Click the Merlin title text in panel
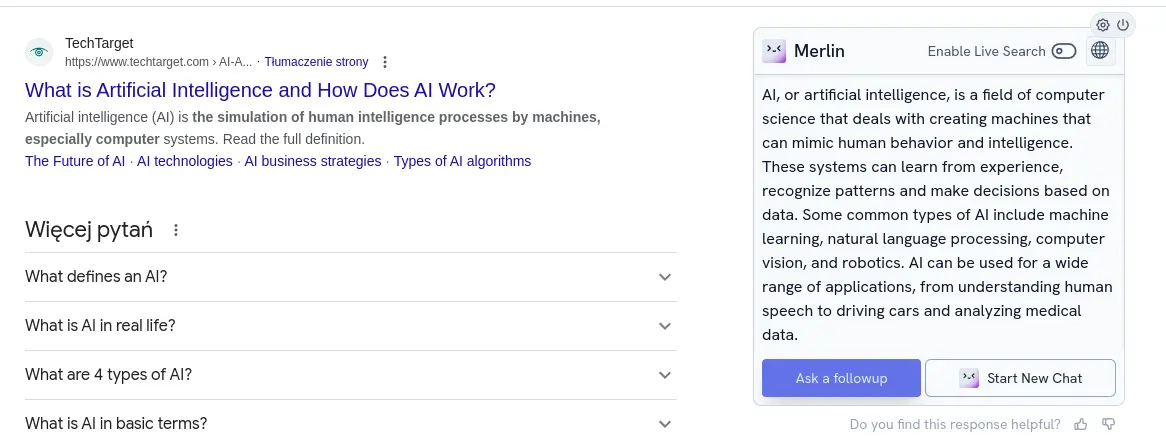The height and width of the screenshot is (444, 1166). coord(819,51)
